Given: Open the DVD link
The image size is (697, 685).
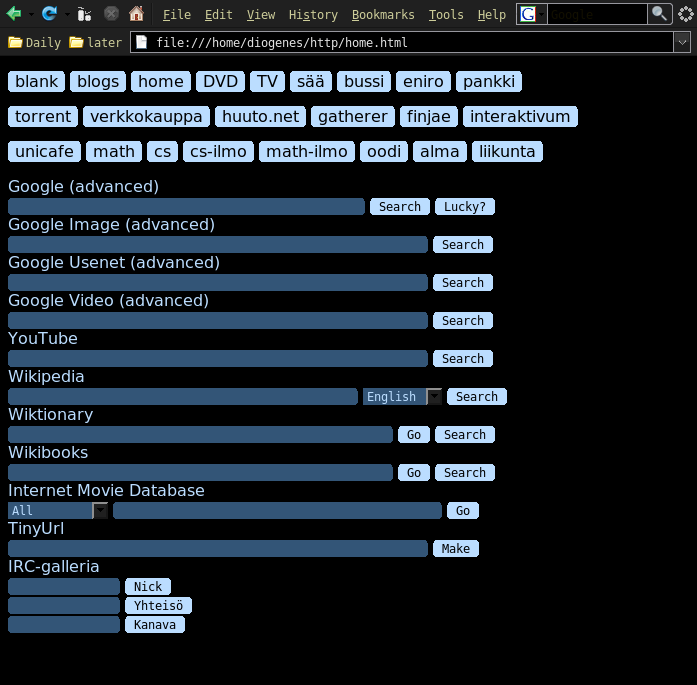Looking at the screenshot, I should pos(220,82).
